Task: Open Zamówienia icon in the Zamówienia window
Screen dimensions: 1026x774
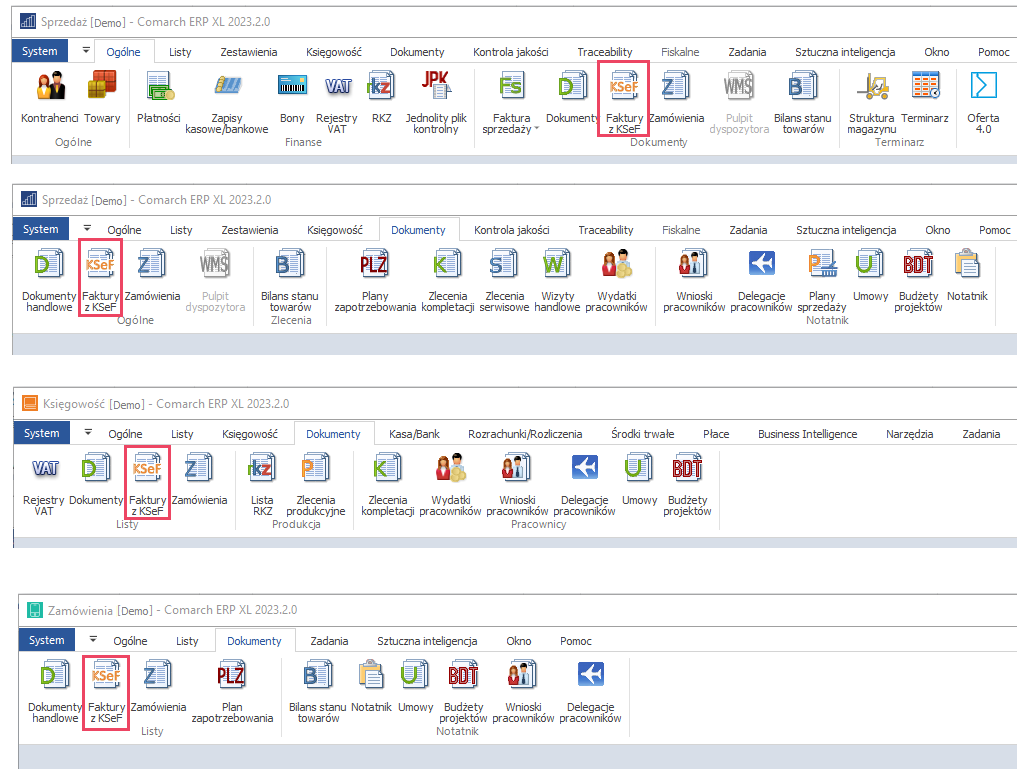Action: click(x=158, y=688)
